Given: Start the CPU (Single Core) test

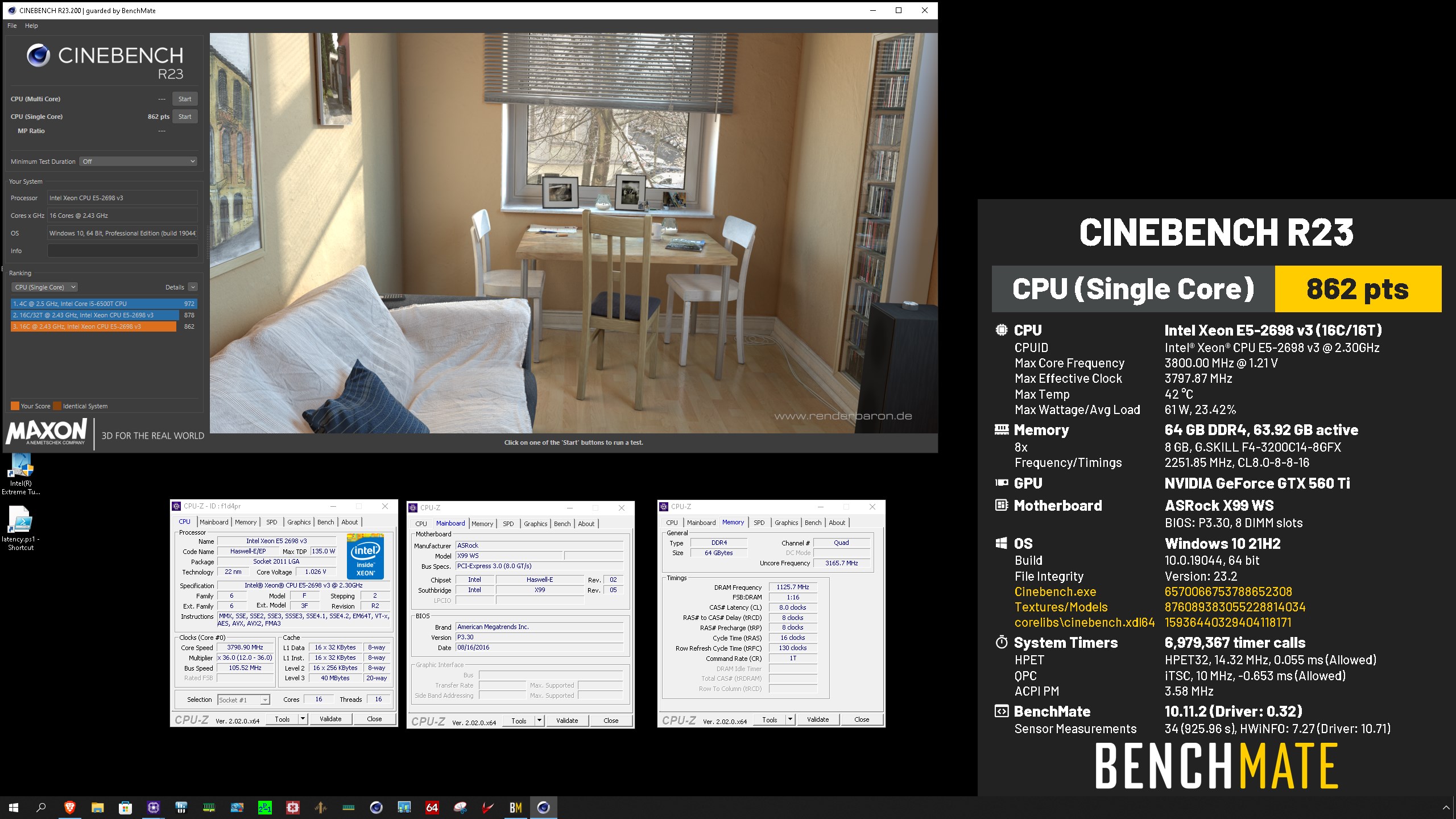Looking at the screenshot, I should pos(185,117).
